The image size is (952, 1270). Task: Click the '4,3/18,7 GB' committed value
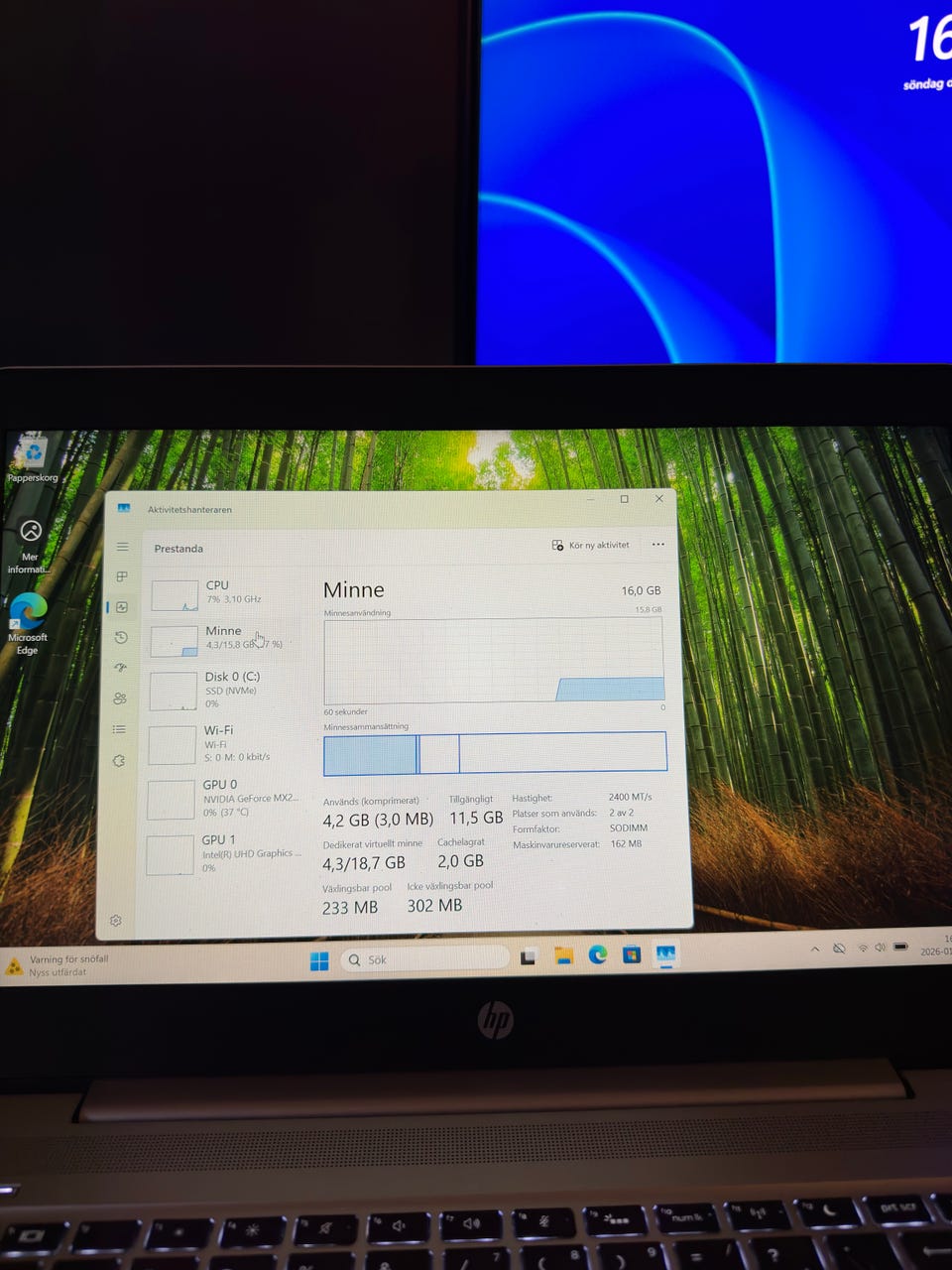[364, 863]
